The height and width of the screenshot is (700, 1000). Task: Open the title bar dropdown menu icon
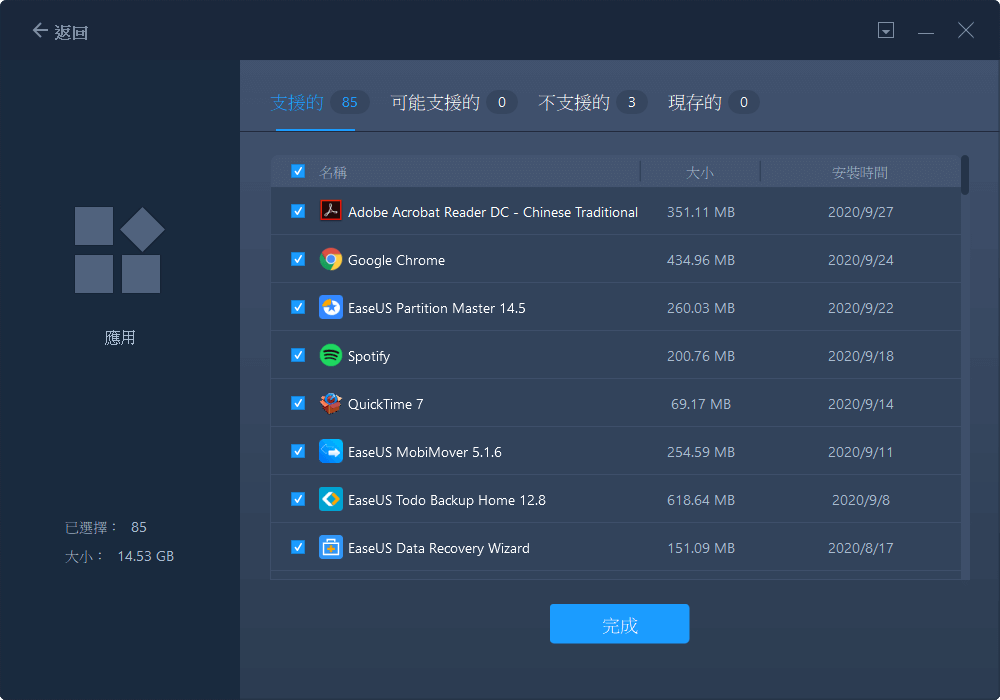click(886, 30)
